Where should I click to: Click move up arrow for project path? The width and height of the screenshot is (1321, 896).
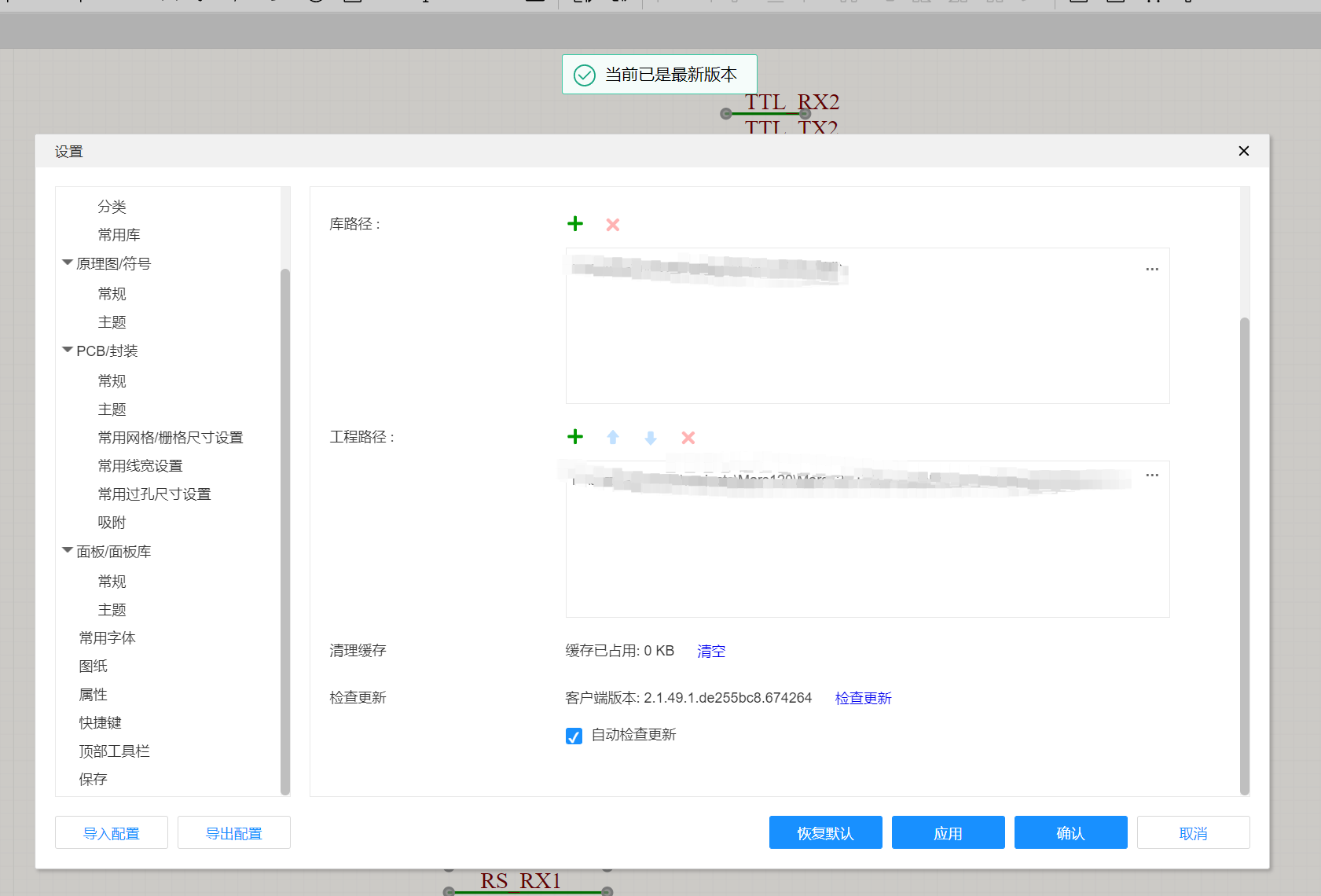[x=613, y=438]
